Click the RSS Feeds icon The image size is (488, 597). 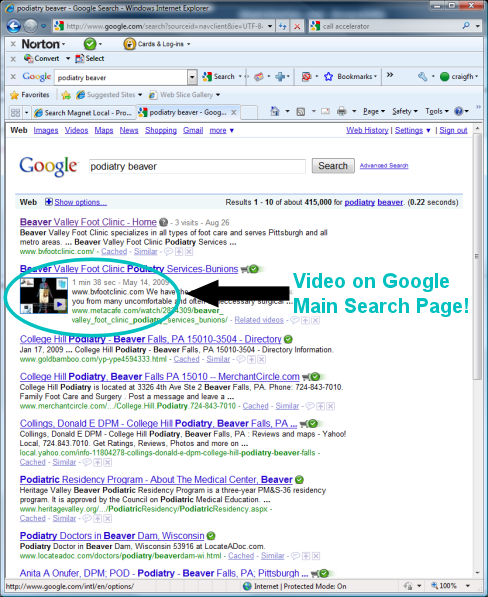click(x=301, y=112)
